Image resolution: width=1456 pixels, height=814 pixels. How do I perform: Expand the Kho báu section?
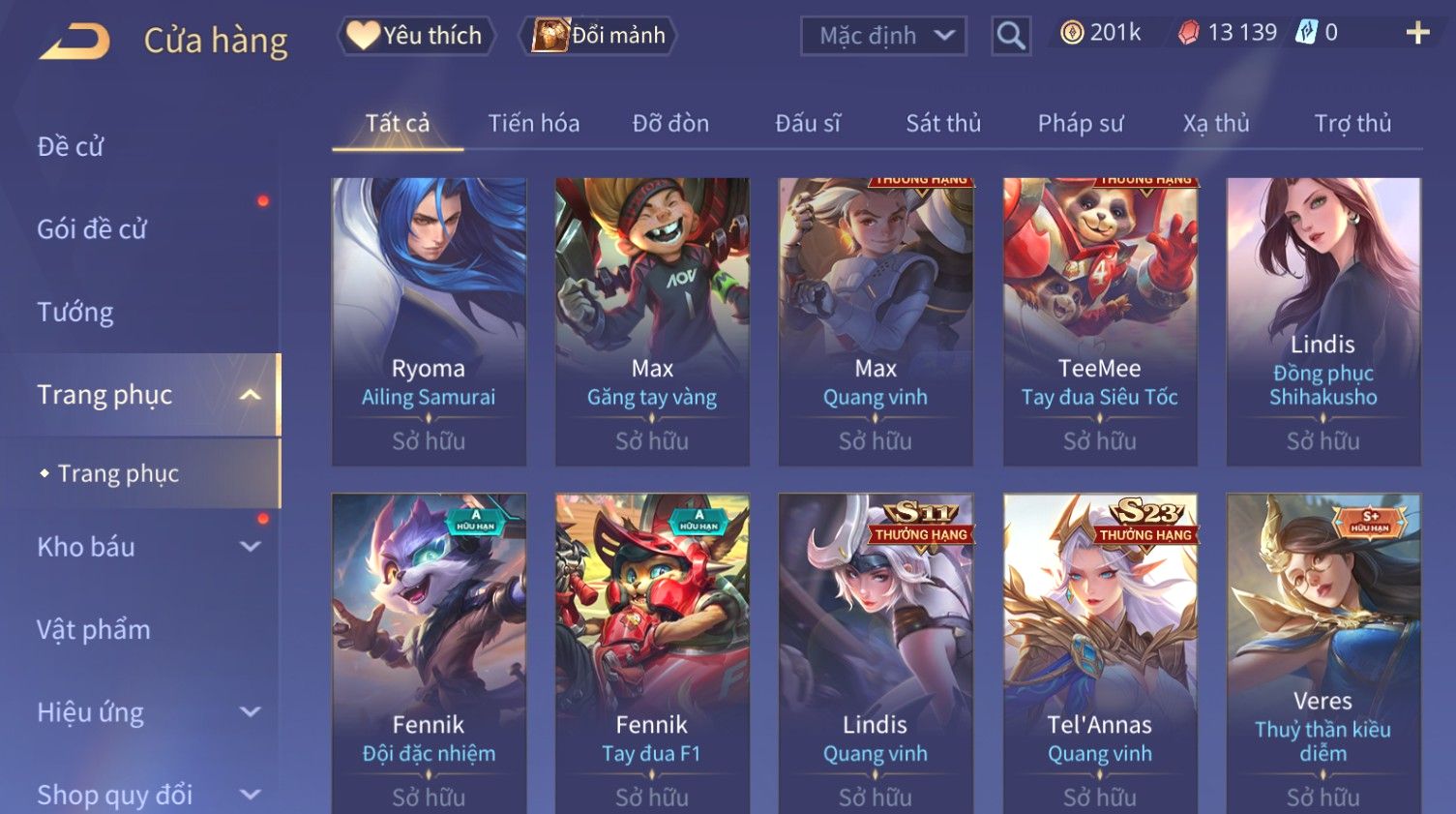pyautogui.click(x=250, y=547)
